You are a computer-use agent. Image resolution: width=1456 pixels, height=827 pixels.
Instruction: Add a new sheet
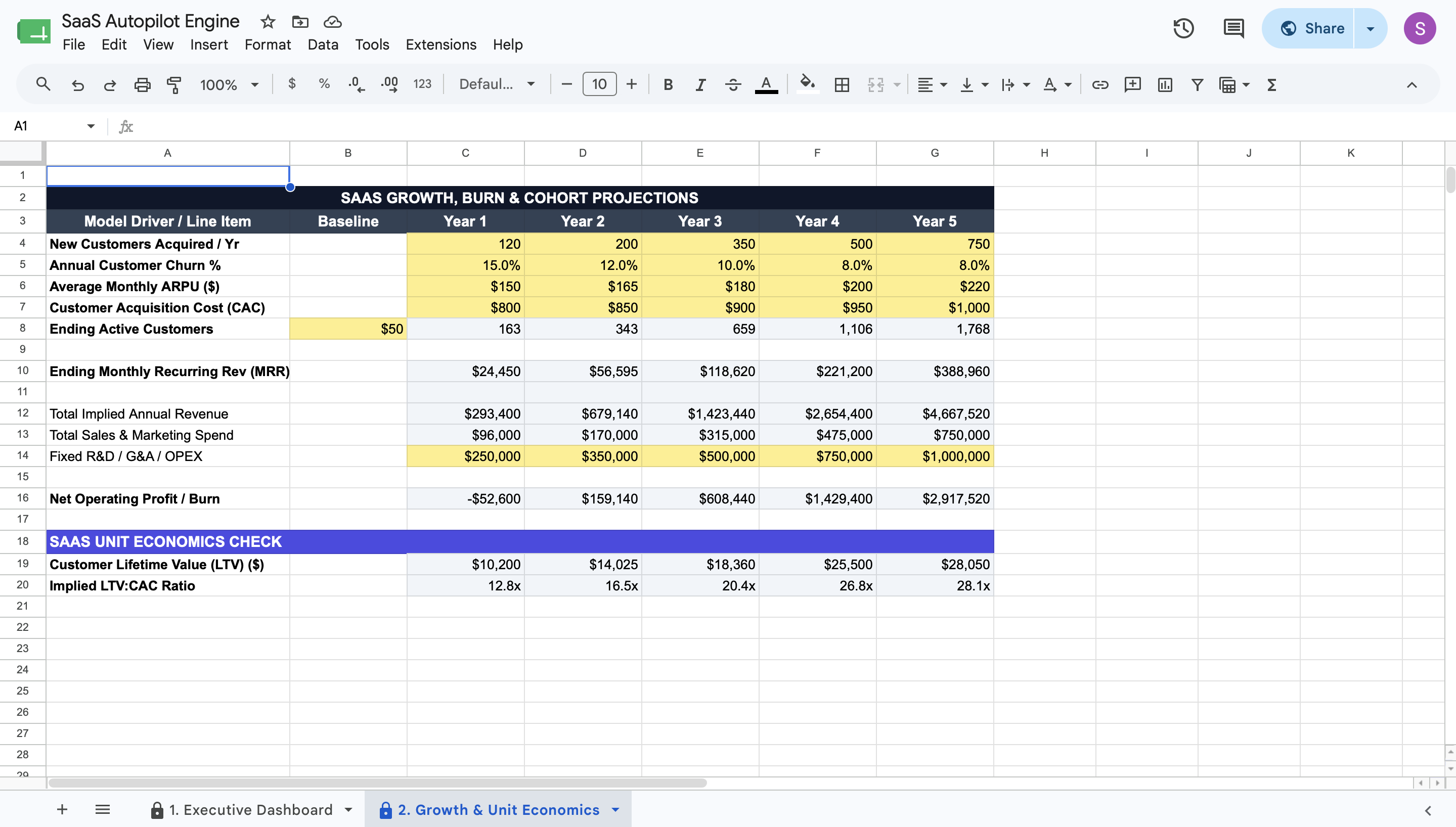click(62, 809)
